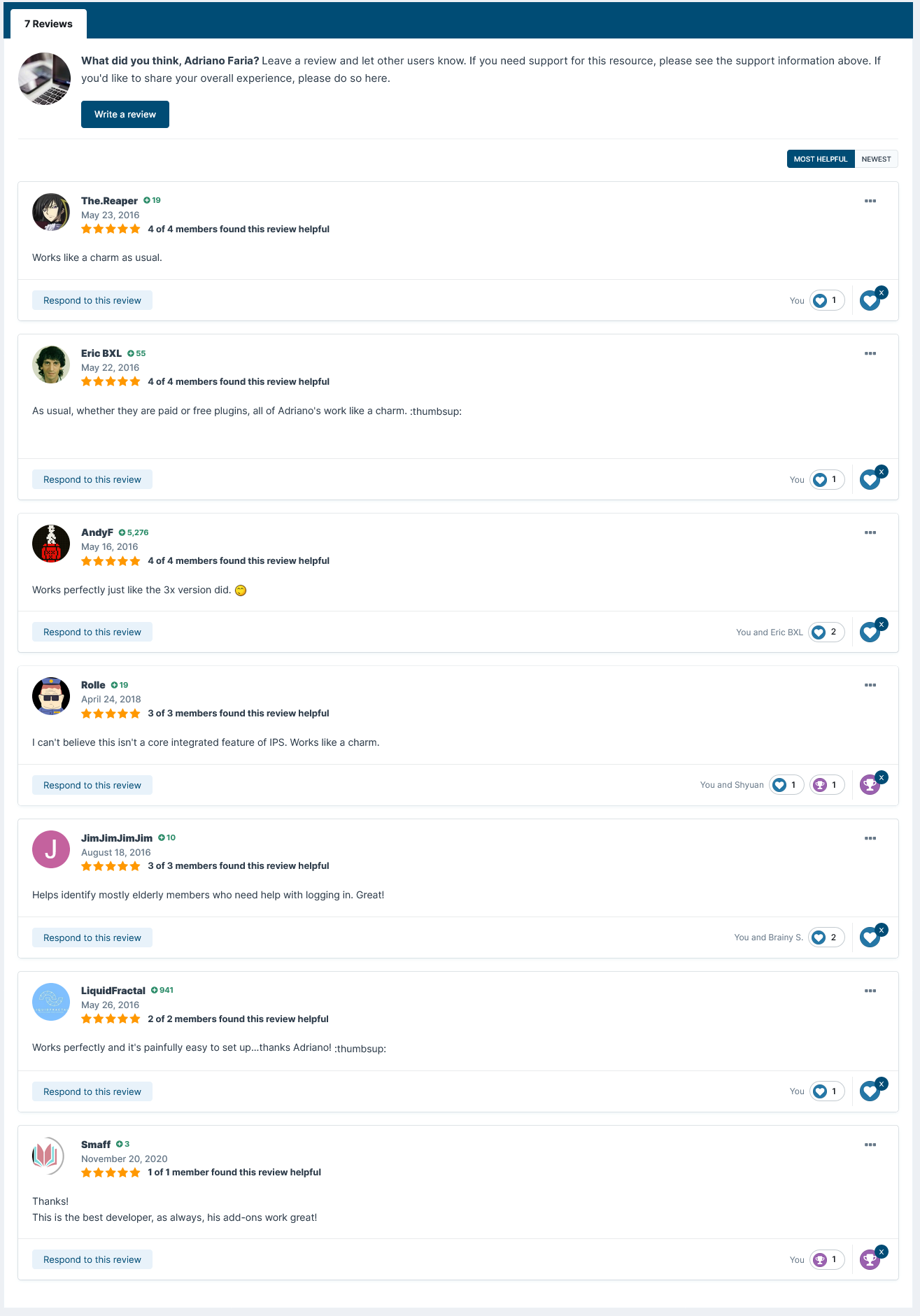Click the trophy reaction icon on Smaff's review
The height and width of the screenshot is (1316, 920).
(x=870, y=1259)
